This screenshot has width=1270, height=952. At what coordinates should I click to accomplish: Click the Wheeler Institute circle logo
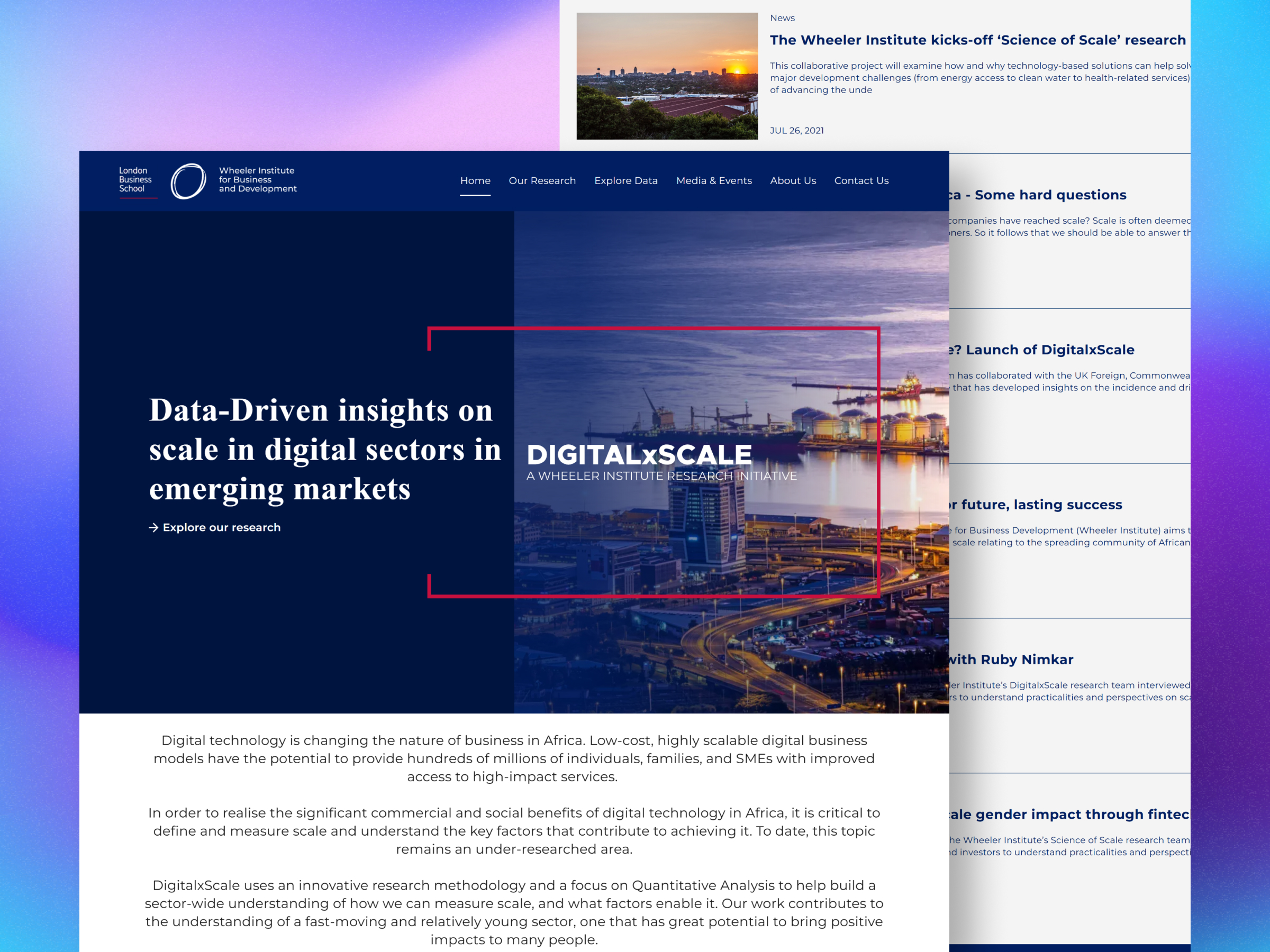tap(189, 180)
